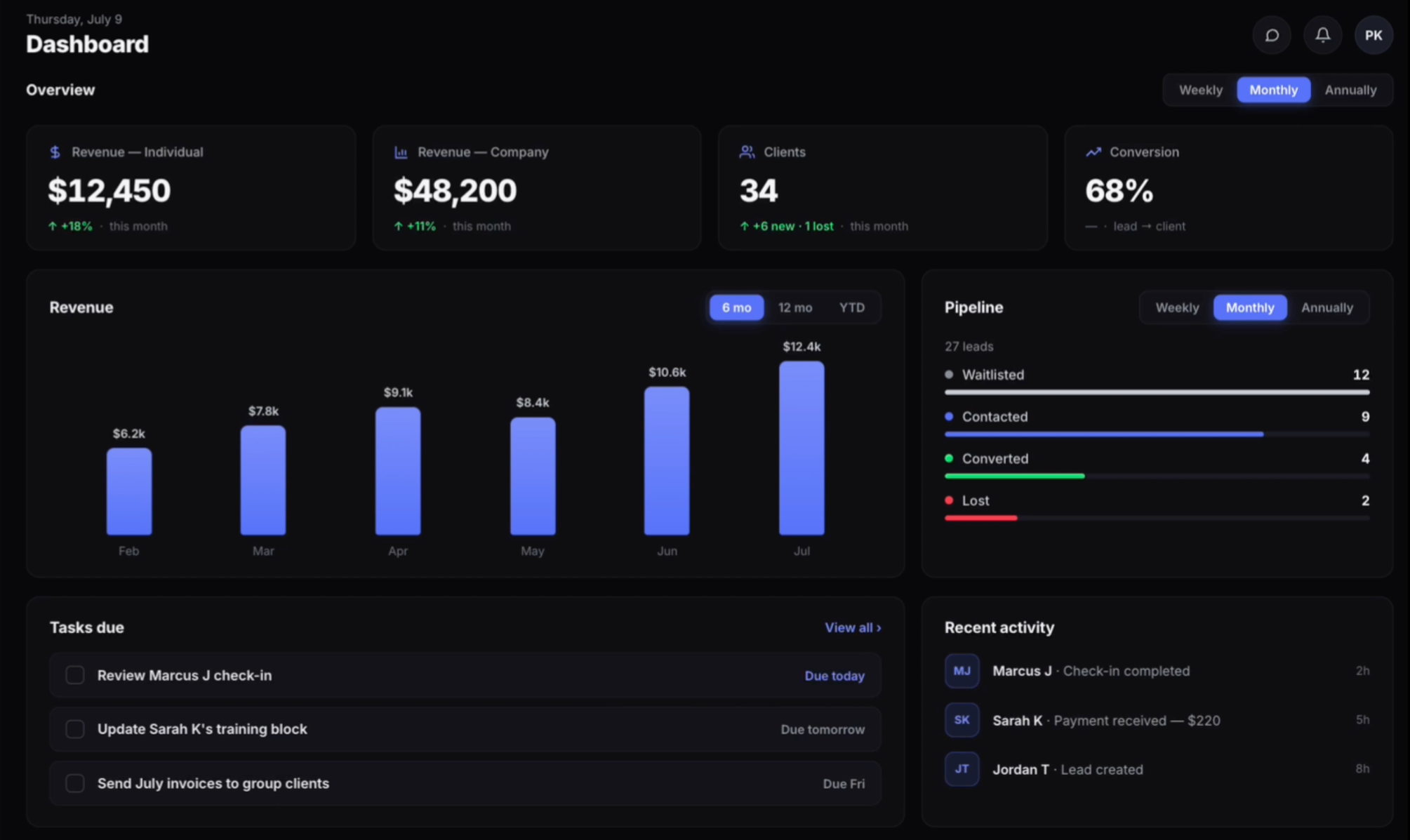Image resolution: width=1410 pixels, height=840 pixels.
Task: Click the Apr revenue bar
Action: coord(398,471)
